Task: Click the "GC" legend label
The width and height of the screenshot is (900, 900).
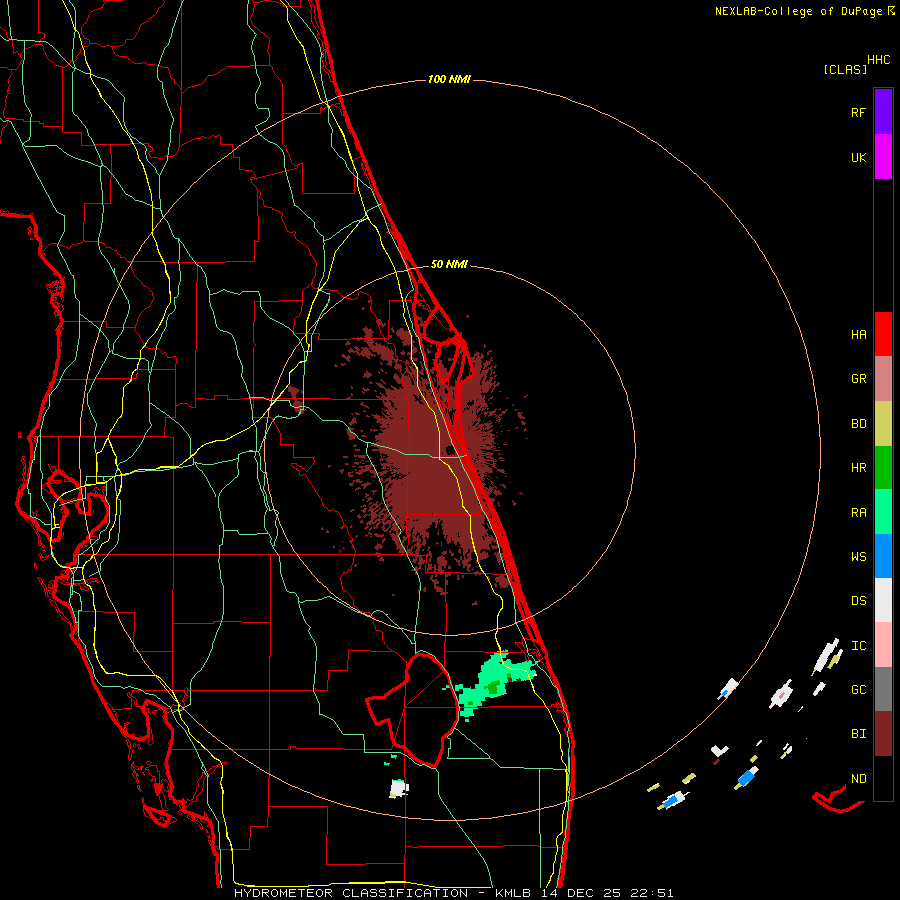Action: pyautogui.click(x=858, y=690)
